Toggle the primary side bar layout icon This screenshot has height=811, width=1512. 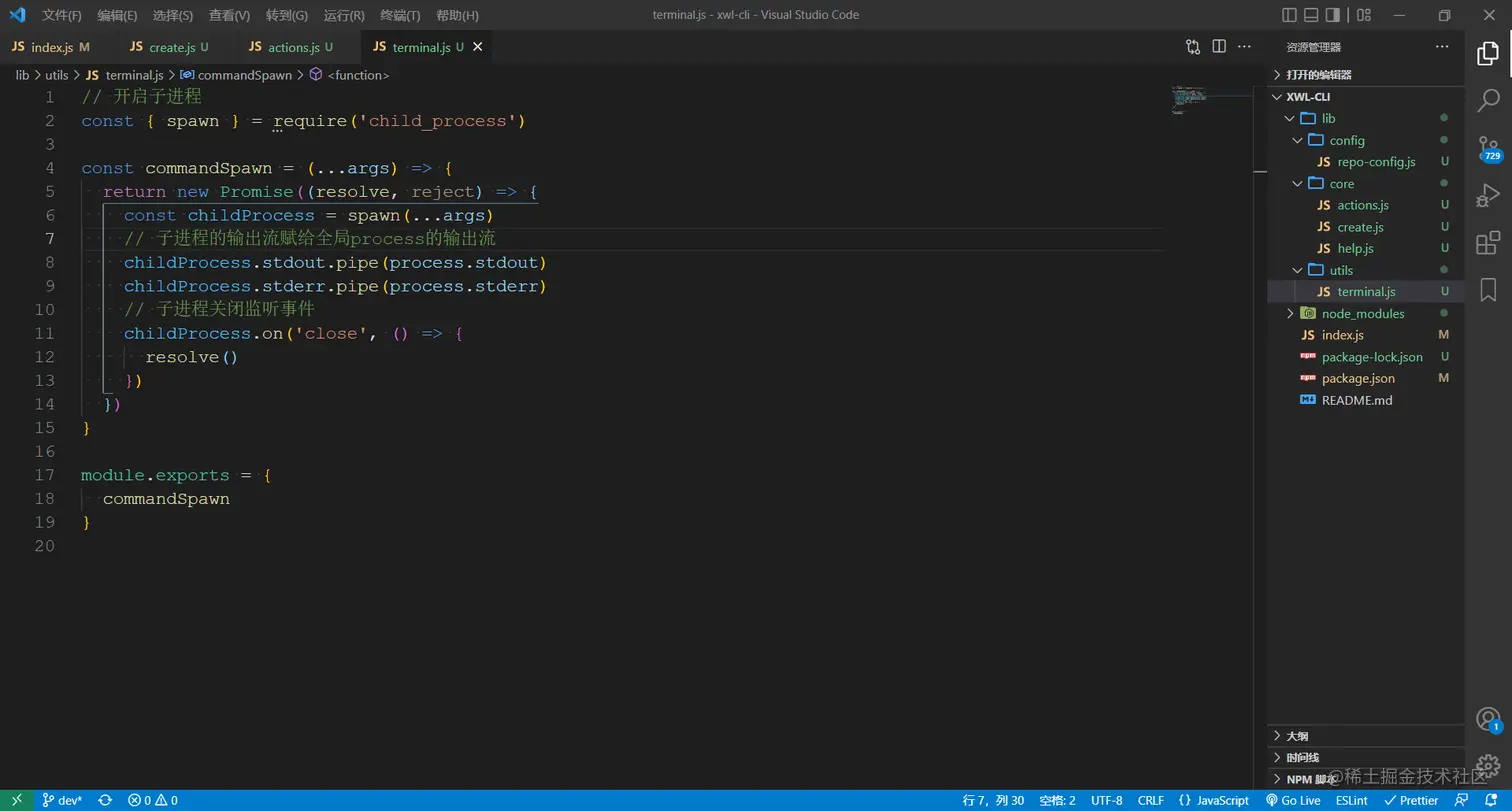click(x=1289, y=15)
